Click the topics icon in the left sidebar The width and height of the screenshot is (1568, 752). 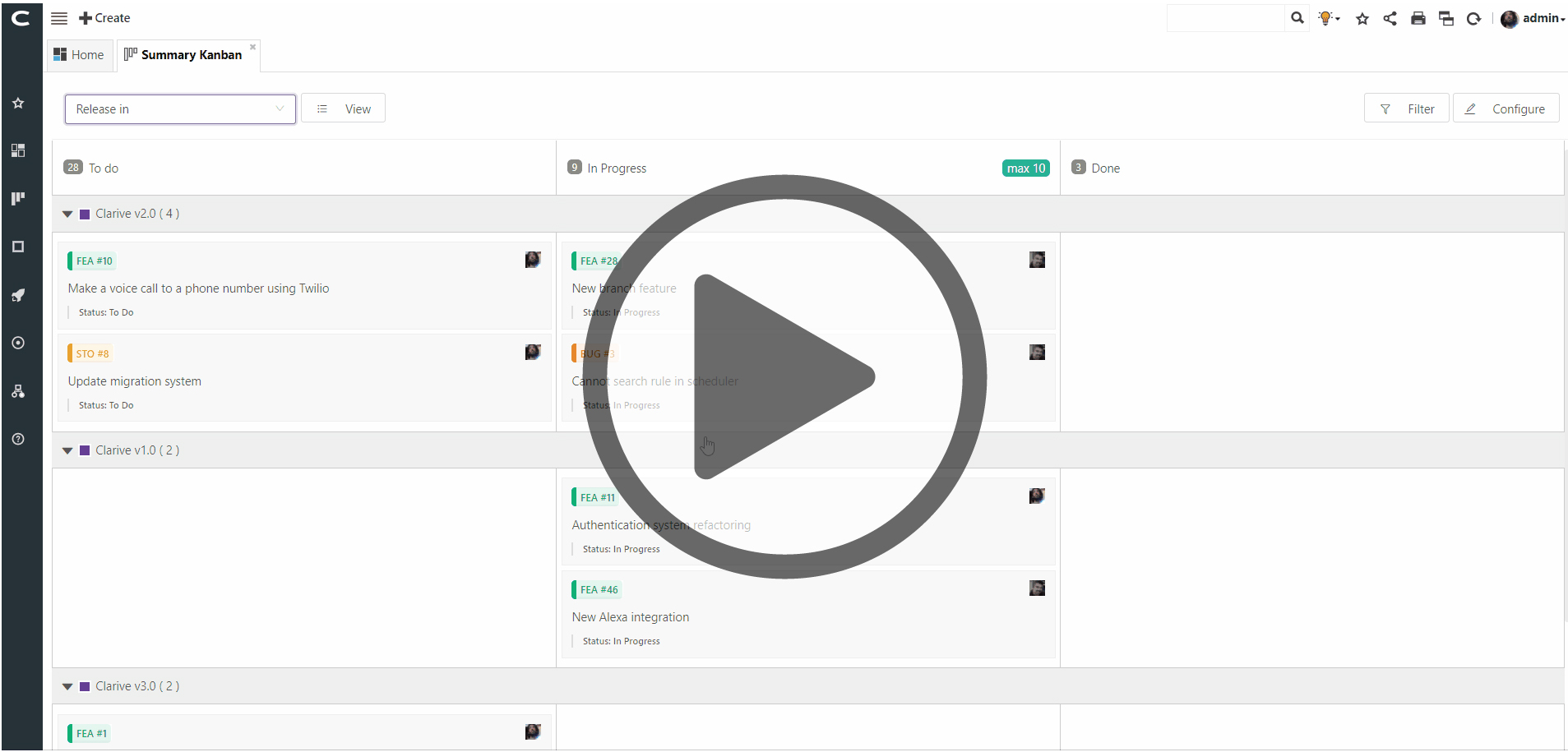17,246
